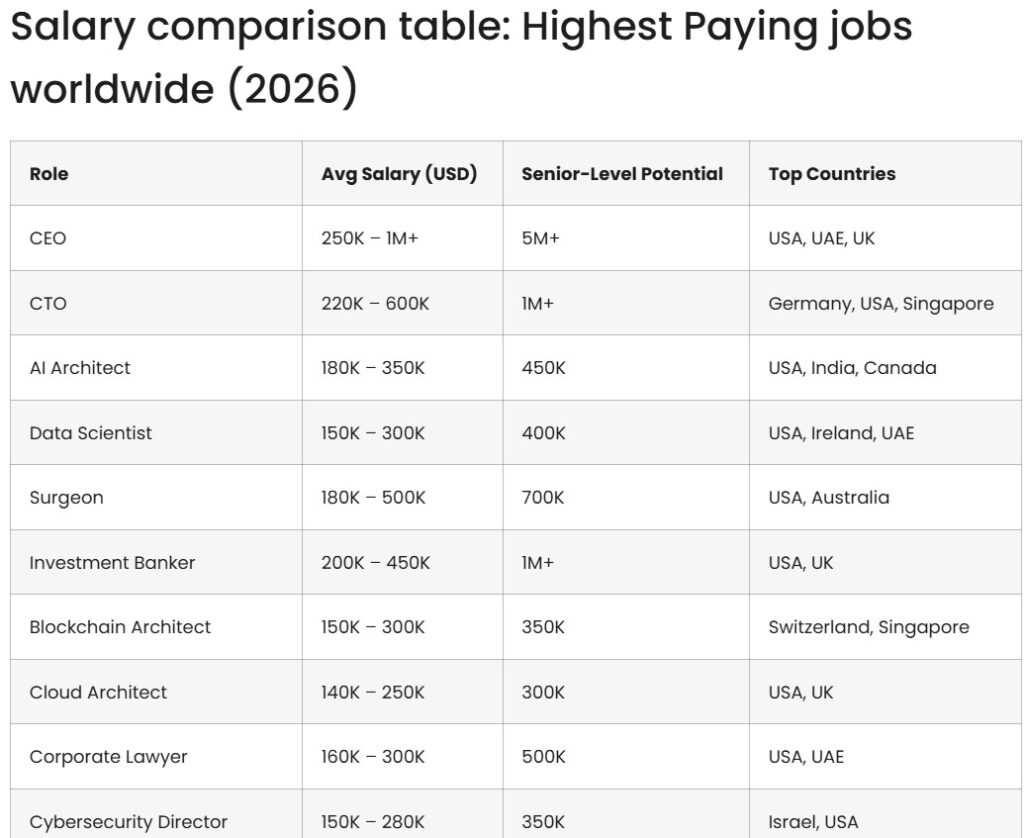Screen dimensions: 1024x838
Task: Click the Cybersecurity Director row label
Action: (128, 822)
